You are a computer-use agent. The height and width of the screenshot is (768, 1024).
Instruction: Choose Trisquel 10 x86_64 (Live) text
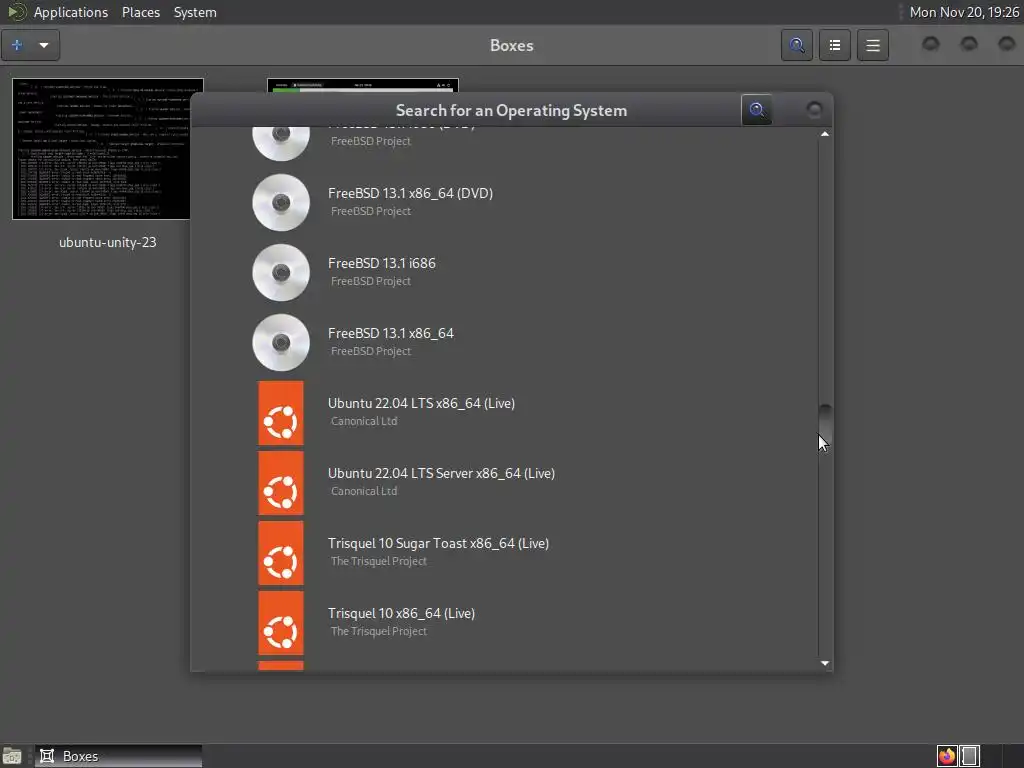pos(401,613)
